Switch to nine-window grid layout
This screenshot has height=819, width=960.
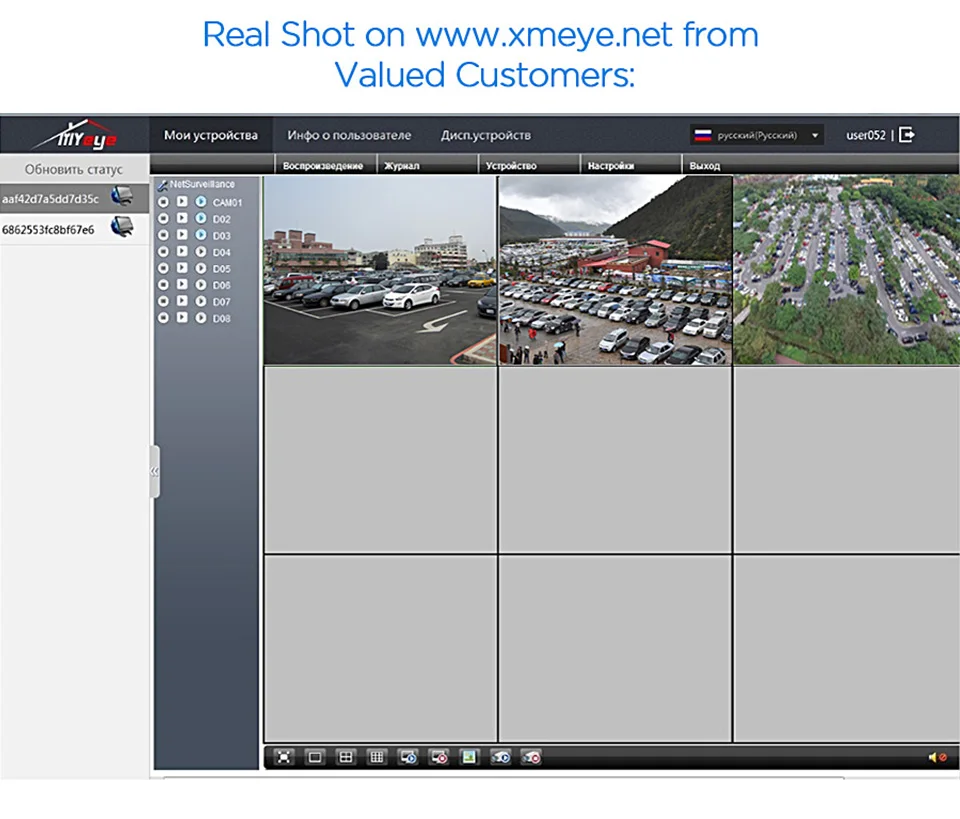[x=377, y=757]
